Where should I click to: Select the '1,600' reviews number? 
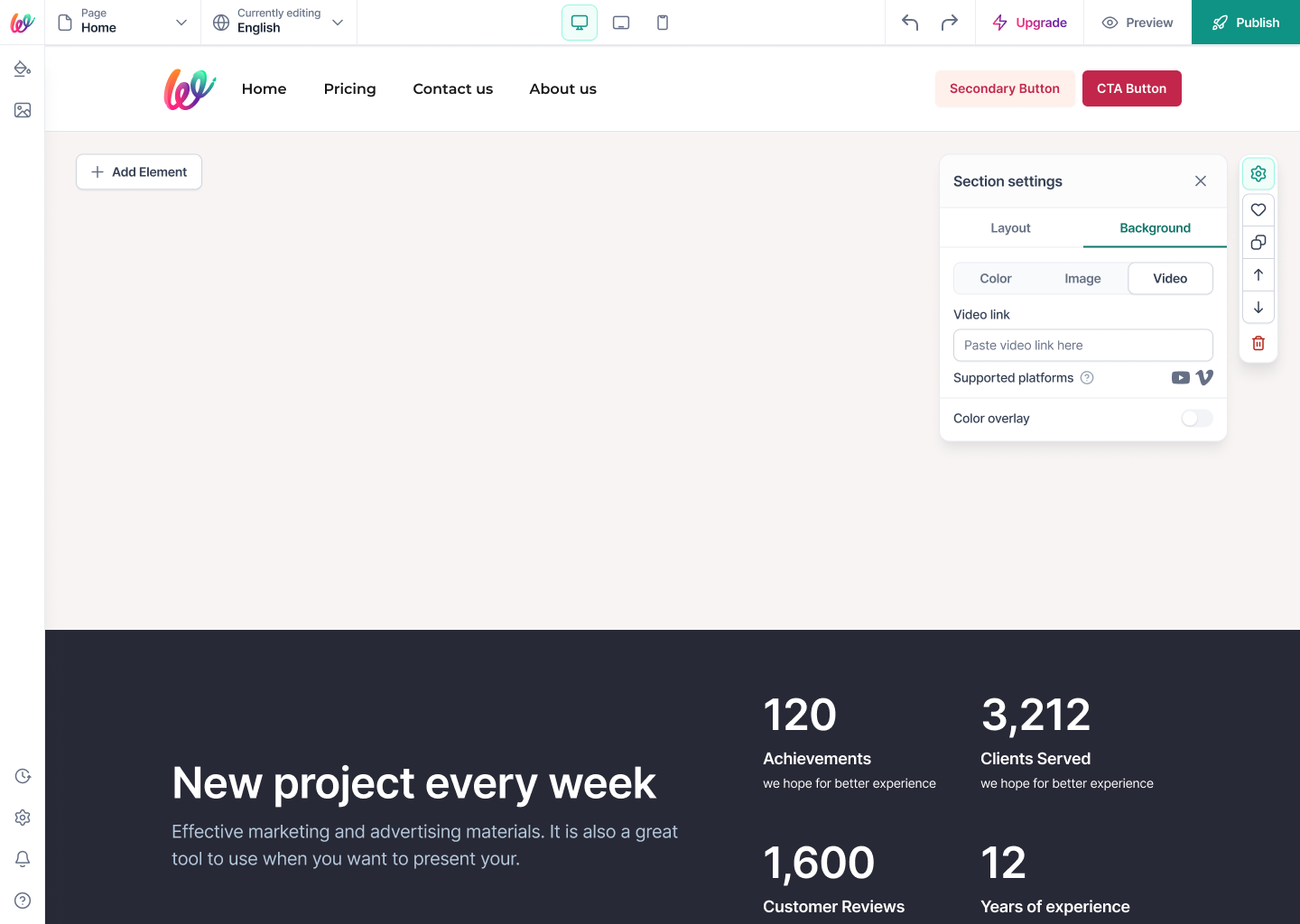[819, 864]
